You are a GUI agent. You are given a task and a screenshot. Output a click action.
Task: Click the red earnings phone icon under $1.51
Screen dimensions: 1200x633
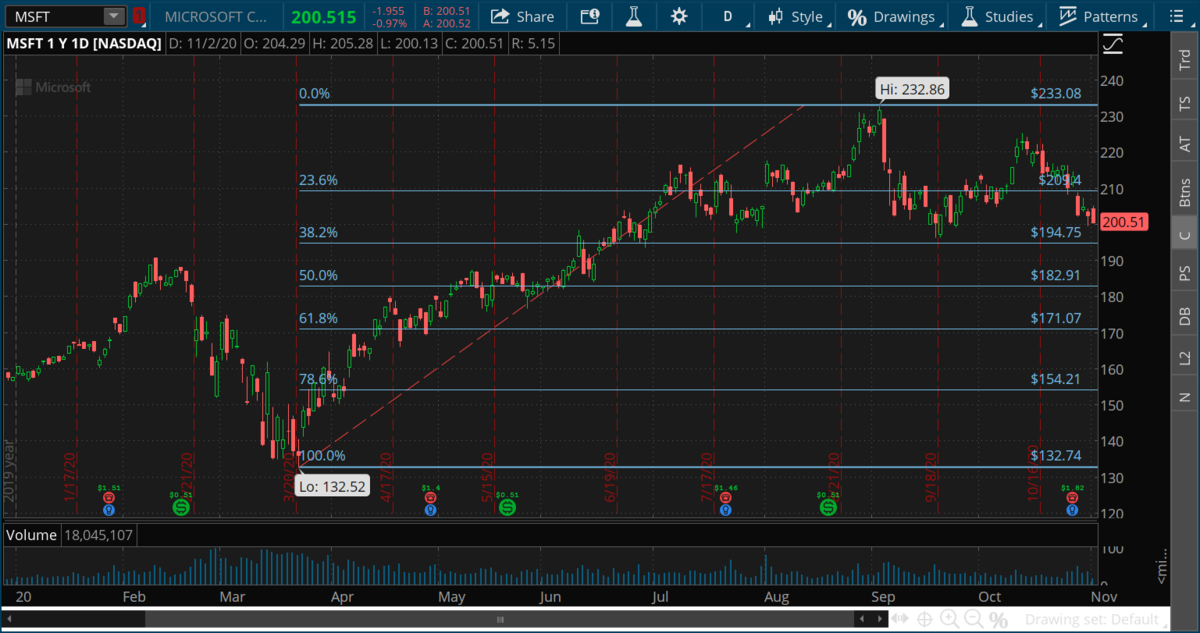(x=107, y=497)
